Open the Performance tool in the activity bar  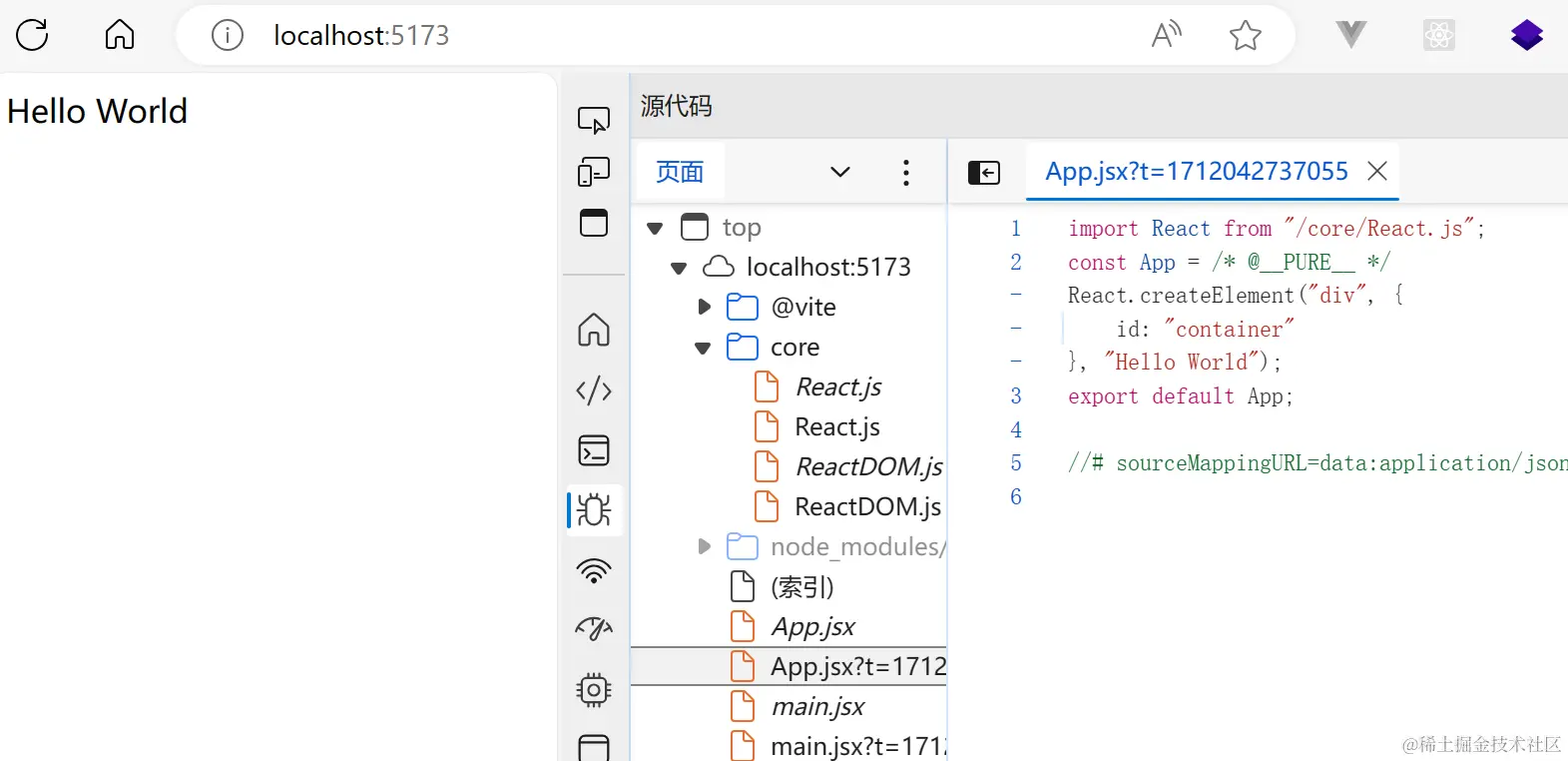coord(594,629)
